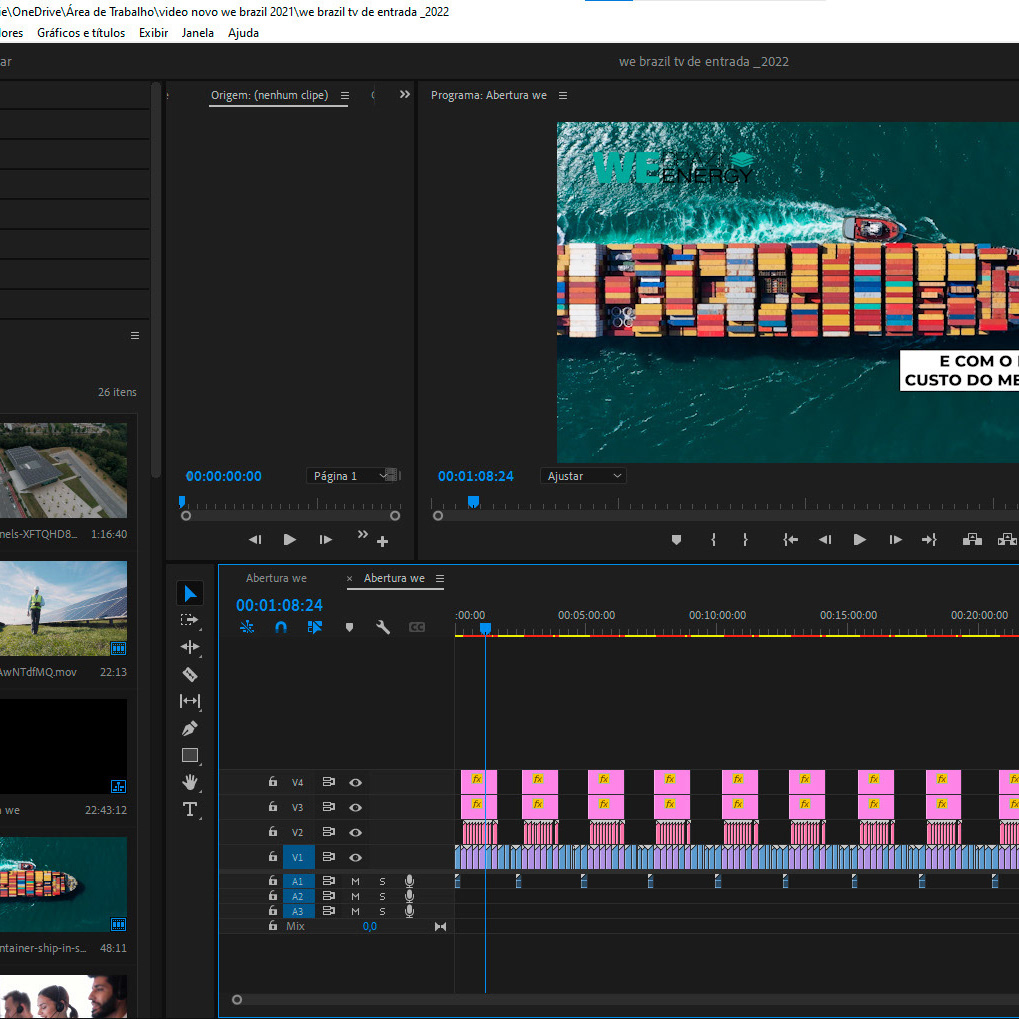Open the Ajustar zoom level dropdown
1019x1019 pixels.
tap(583, 476)
